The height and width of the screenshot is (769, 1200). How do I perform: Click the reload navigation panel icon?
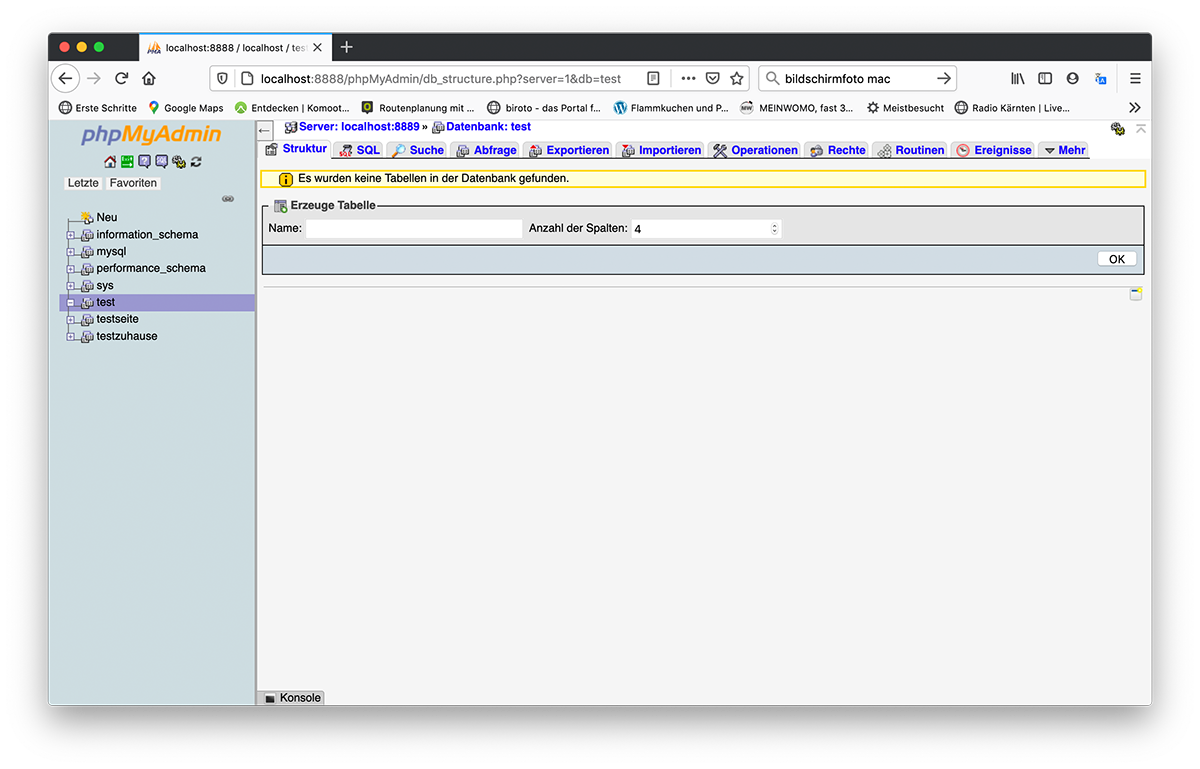point(196,162)
